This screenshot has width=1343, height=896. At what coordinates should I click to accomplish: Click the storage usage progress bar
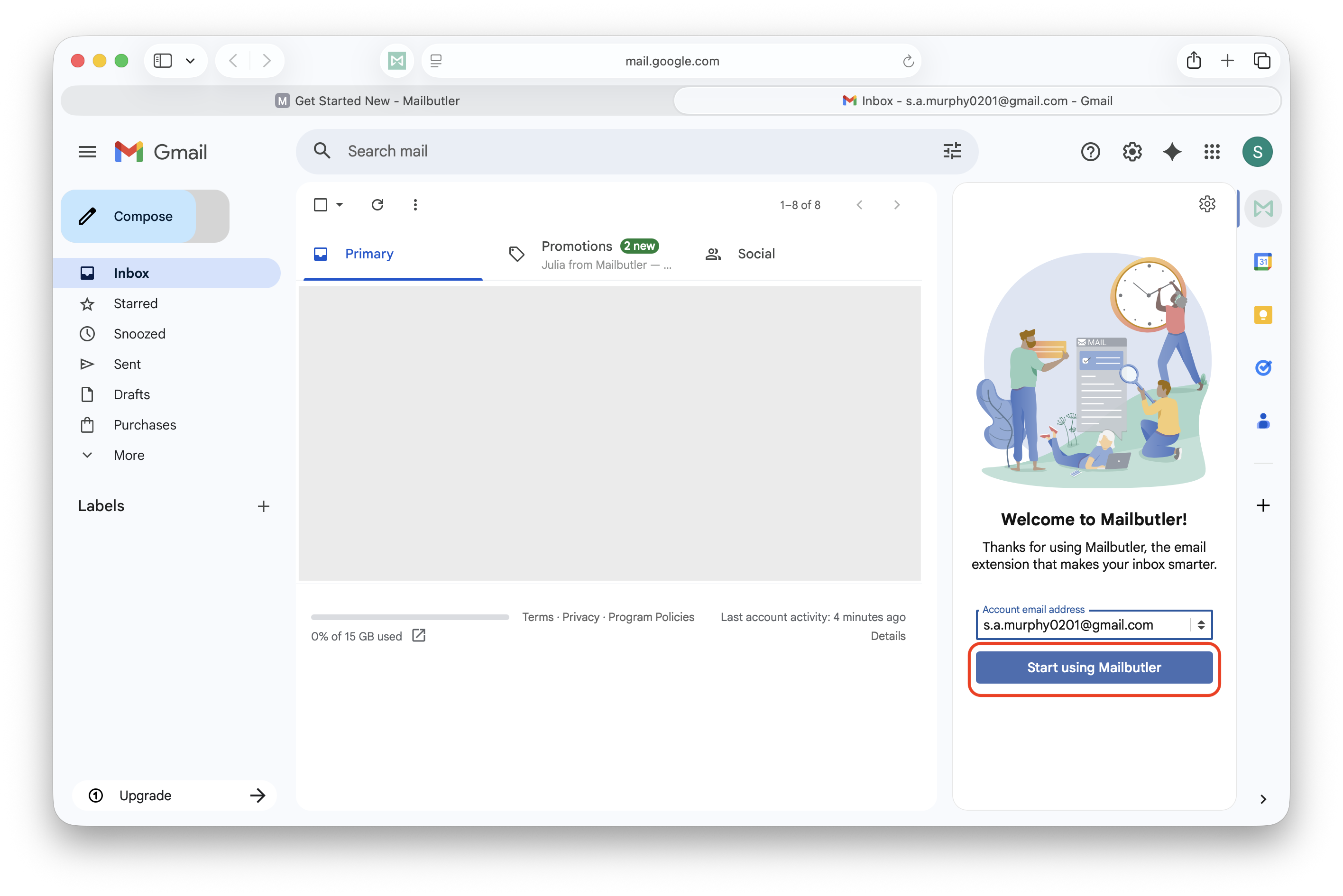[410, 617]
